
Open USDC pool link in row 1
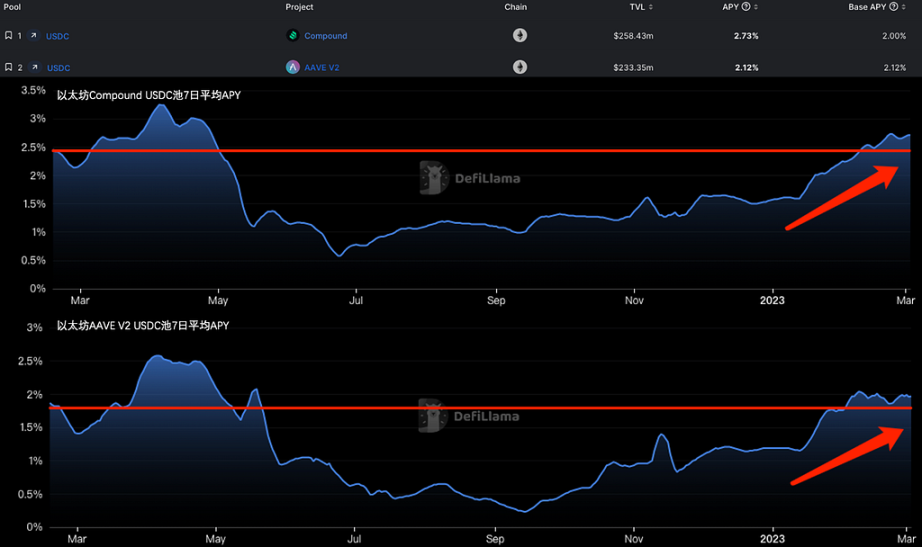(58, 36)
